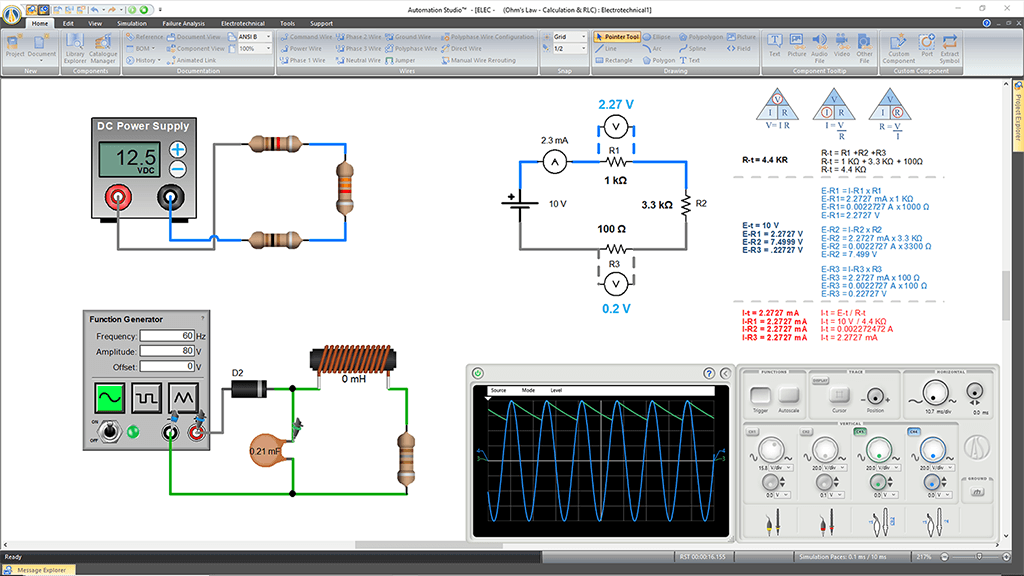
Task: Select the triangle waveform button
Action: [x=186, y=397]
